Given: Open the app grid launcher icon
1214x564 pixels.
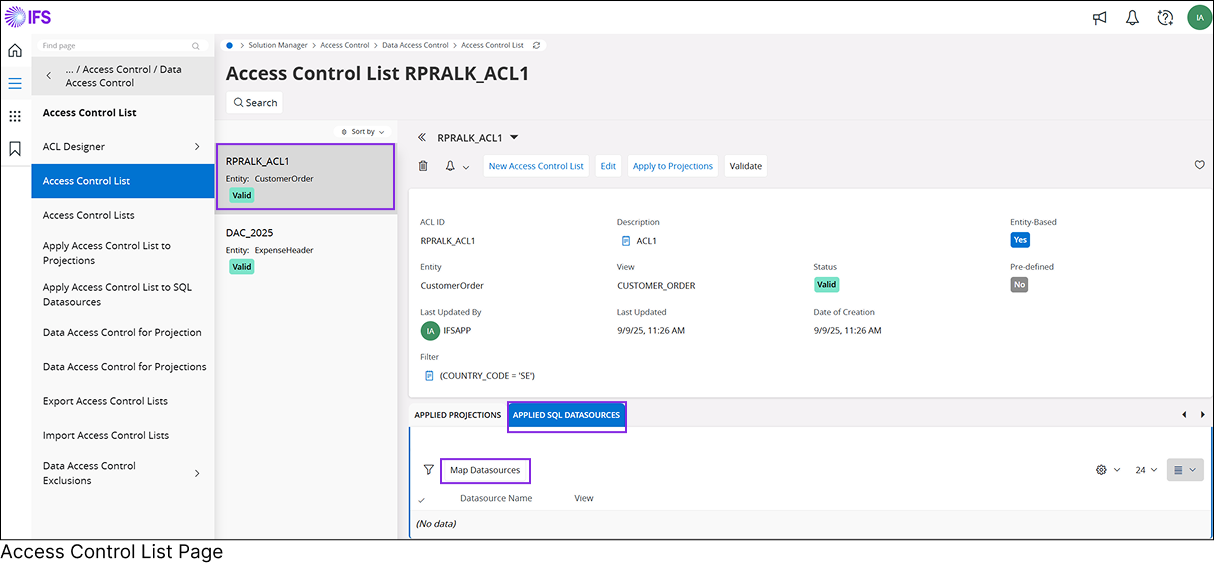Looking at the screenshot, I should click(x=15, y=116).
